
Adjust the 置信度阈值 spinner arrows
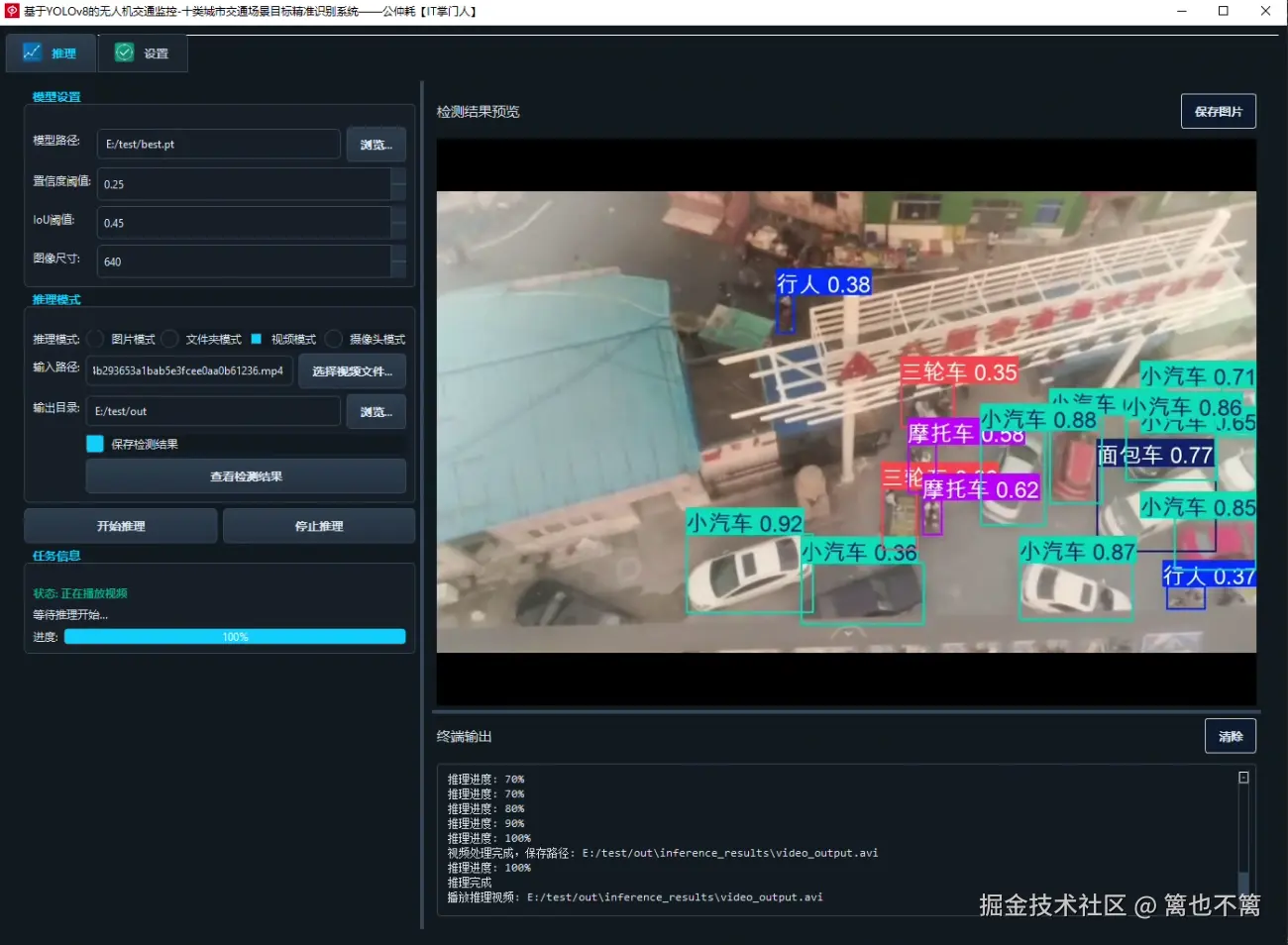tap(398, 184)
